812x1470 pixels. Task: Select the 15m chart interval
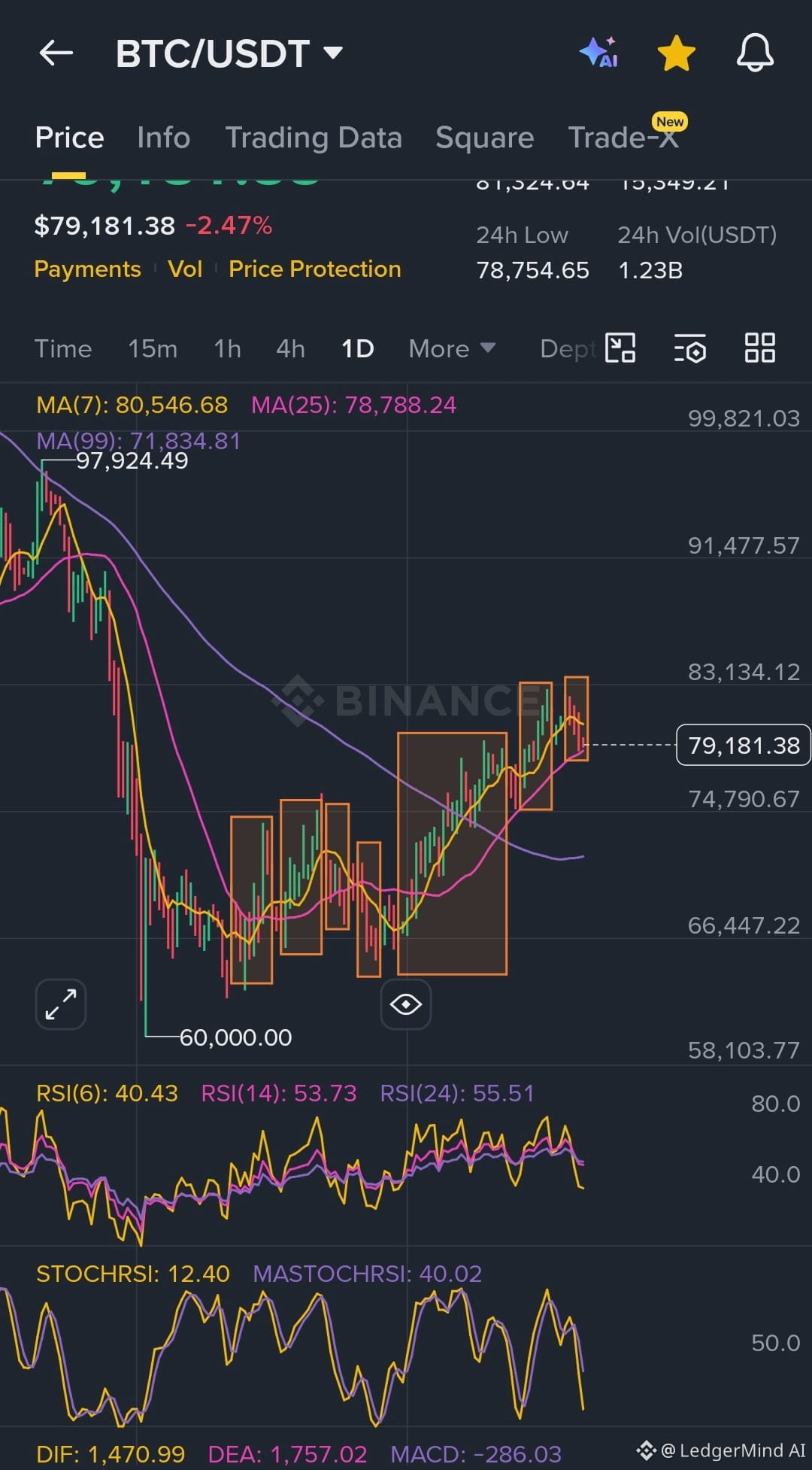[153, 349]
